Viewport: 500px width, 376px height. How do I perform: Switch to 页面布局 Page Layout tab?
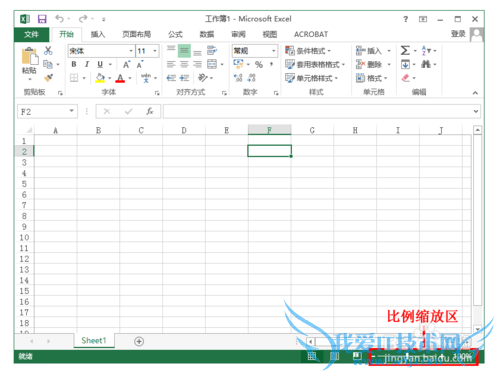[137, 34]
